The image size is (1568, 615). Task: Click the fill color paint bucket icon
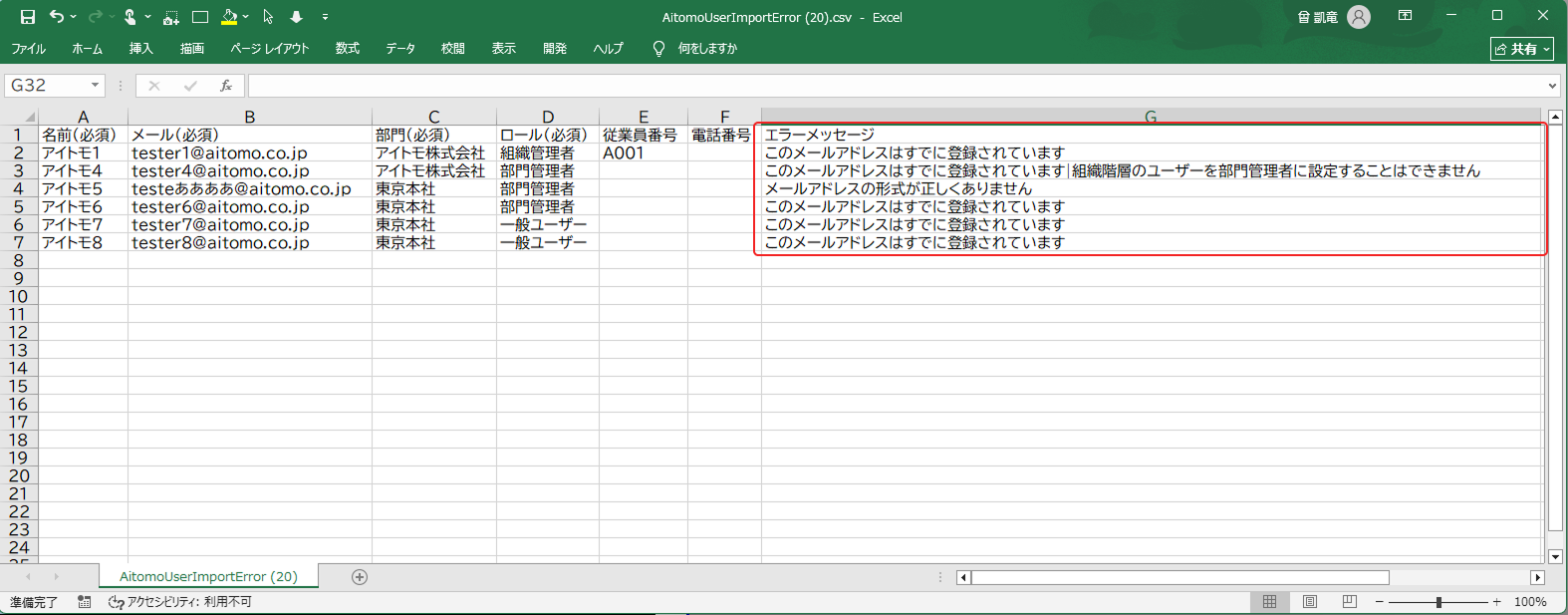coord(229,17)
